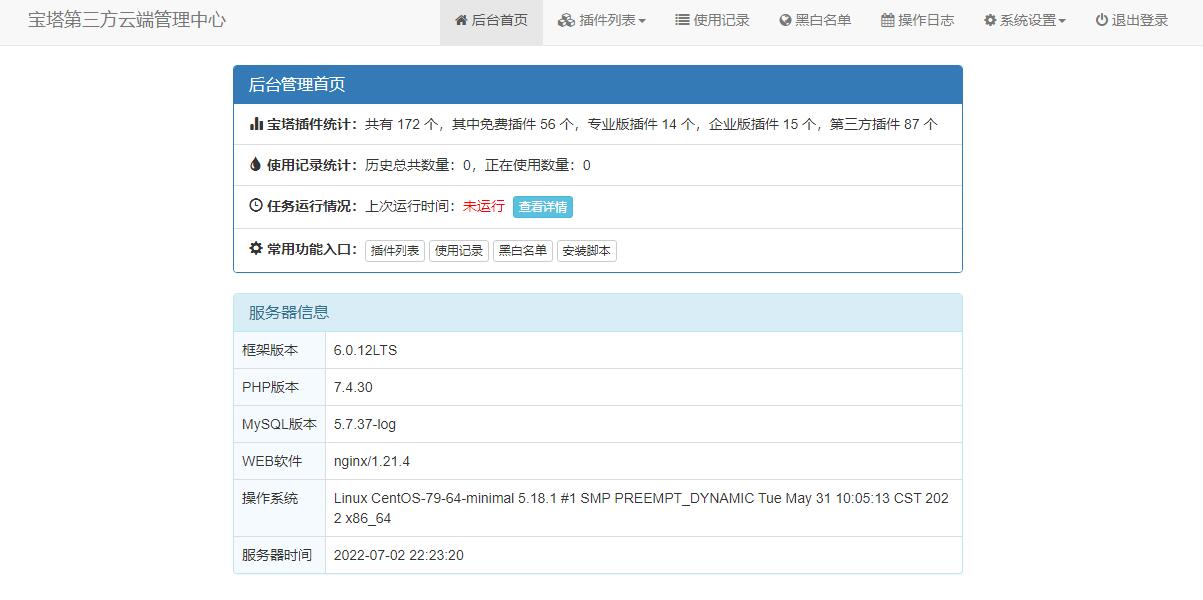
Task: Click the globe icon beside 黑白名单
Action: pos(785,20)
